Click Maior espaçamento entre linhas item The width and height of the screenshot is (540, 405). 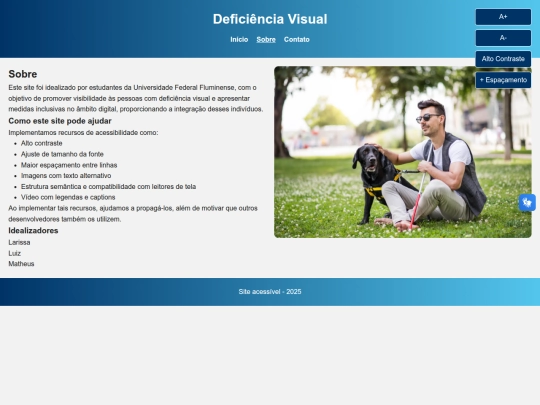coord(69,165)
